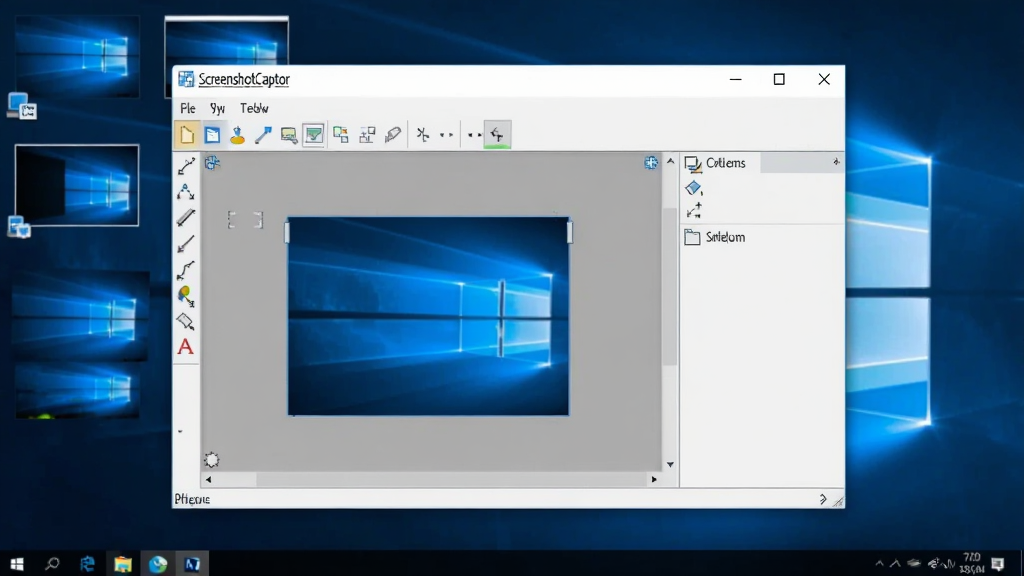
Task: Click the horizontal scrollbar right arrow
Action: pyautogui.click(x=654, y=479)
